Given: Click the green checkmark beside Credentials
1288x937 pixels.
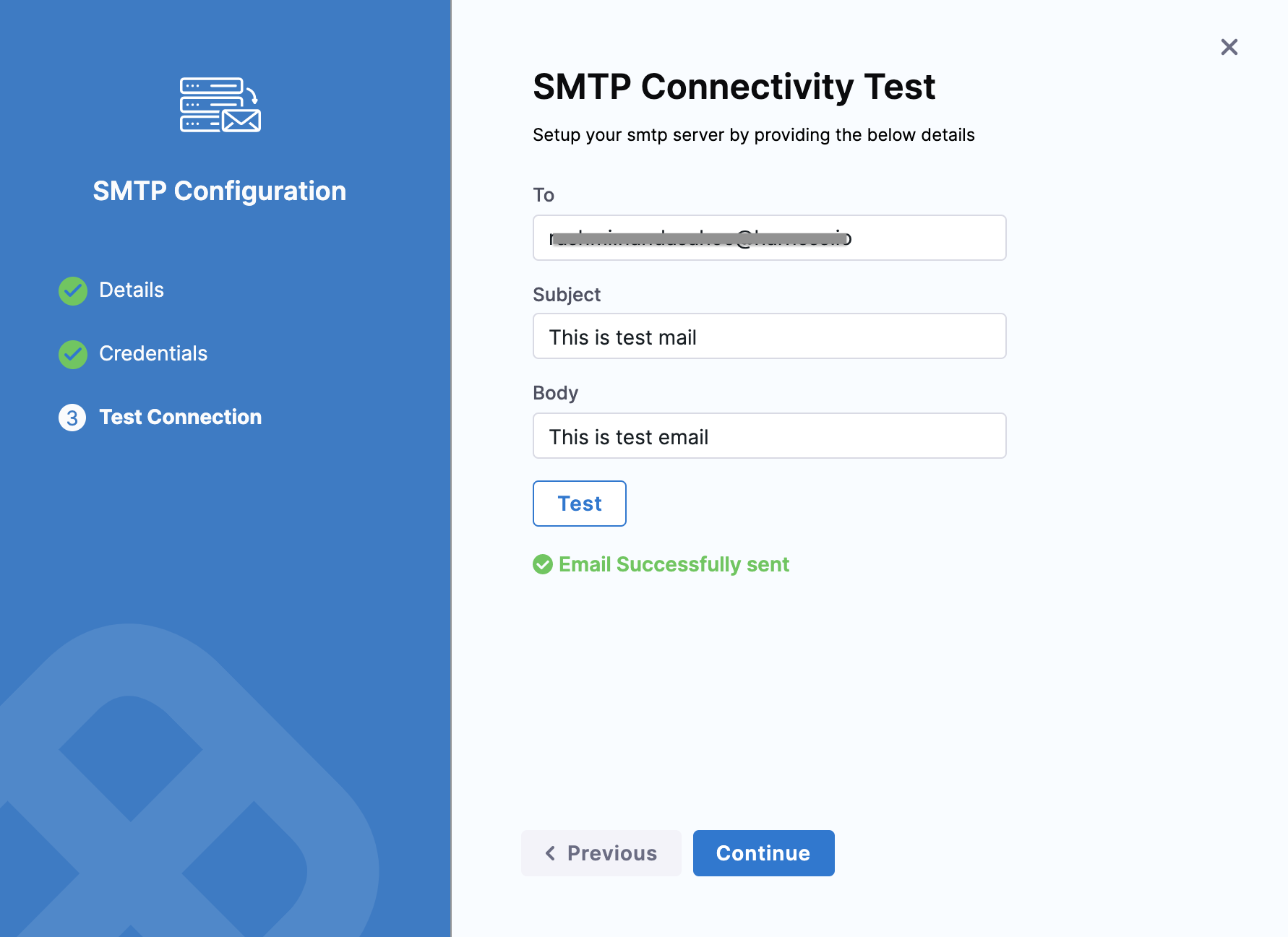Looking at the screenshot, I should pyautogui.click(x=73, y=354).
